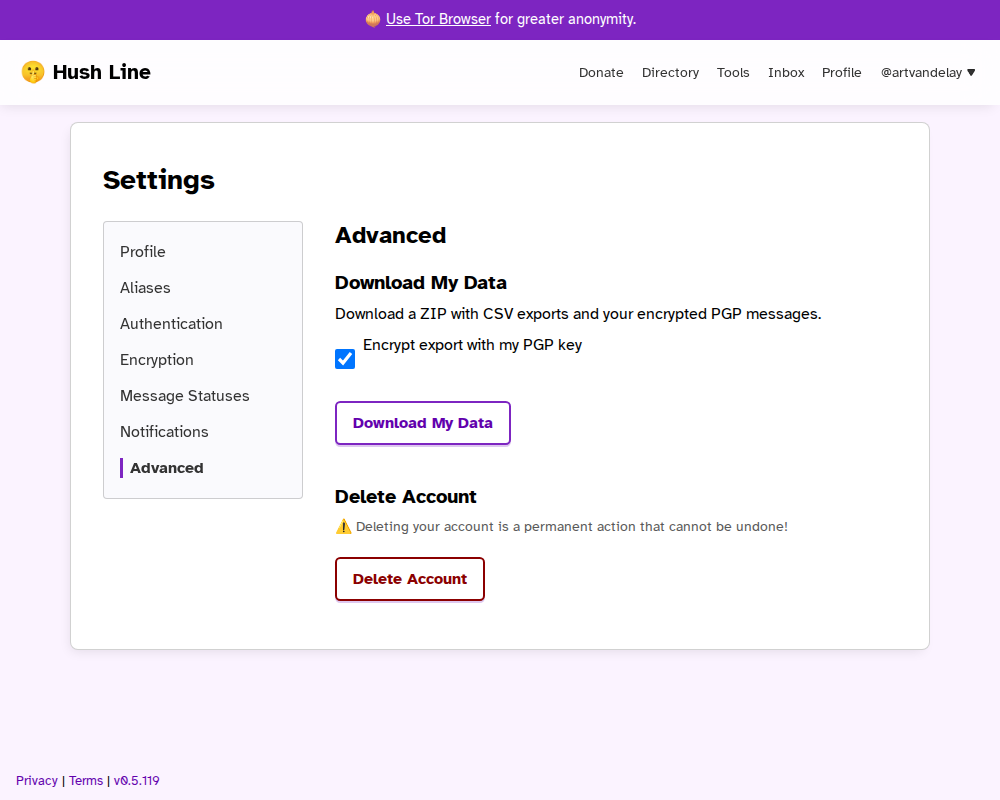The image size is (1000, 800).
Task: View the Profile navigation item
Action: [x=841, y=72]
